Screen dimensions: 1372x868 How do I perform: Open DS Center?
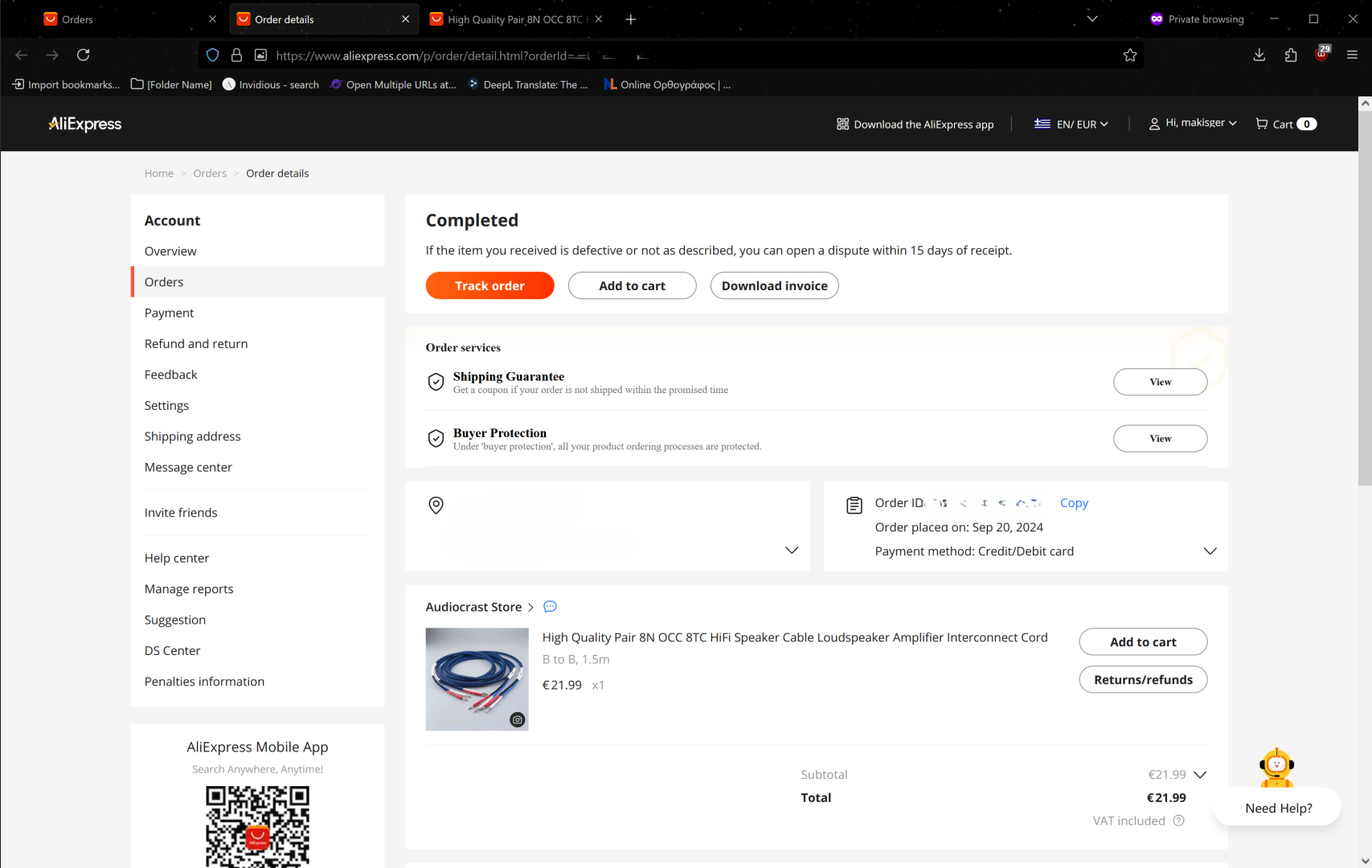coord(172,651)
